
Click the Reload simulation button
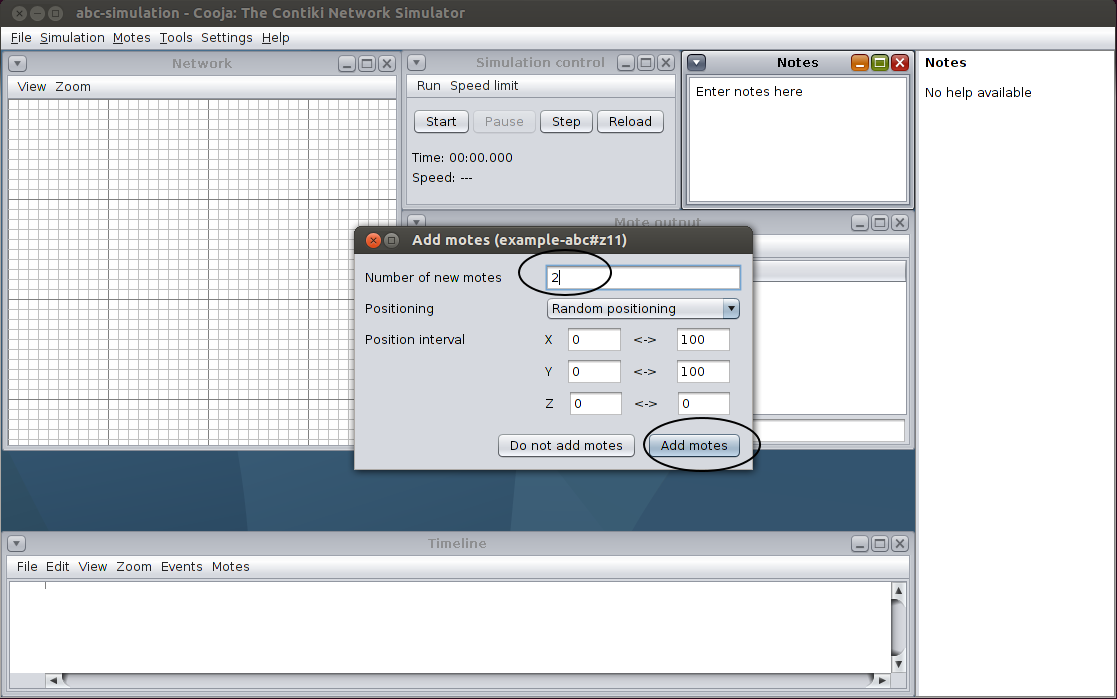pos(630,122)
